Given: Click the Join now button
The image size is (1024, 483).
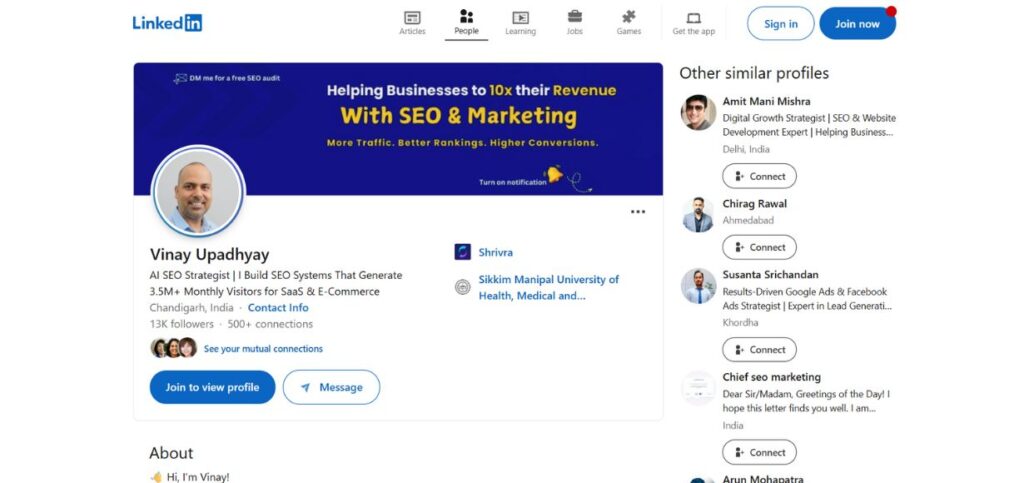Looking at the screenshot, I should pos(857,23).
